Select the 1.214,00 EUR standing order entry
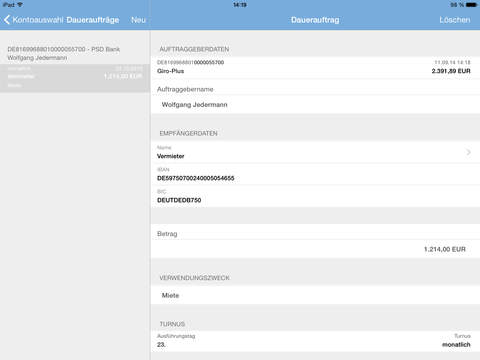Screen dimensions: 480x360 click(x=75, y=78)
